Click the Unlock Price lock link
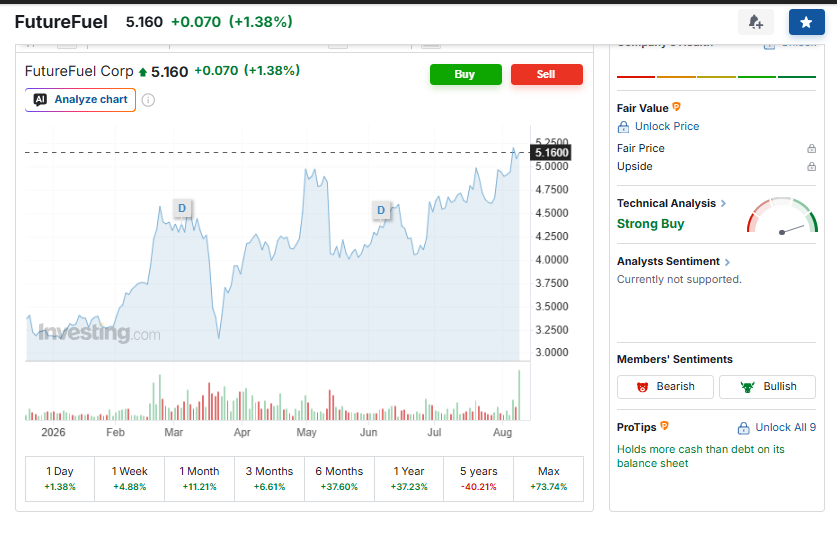 pos(658,126)
